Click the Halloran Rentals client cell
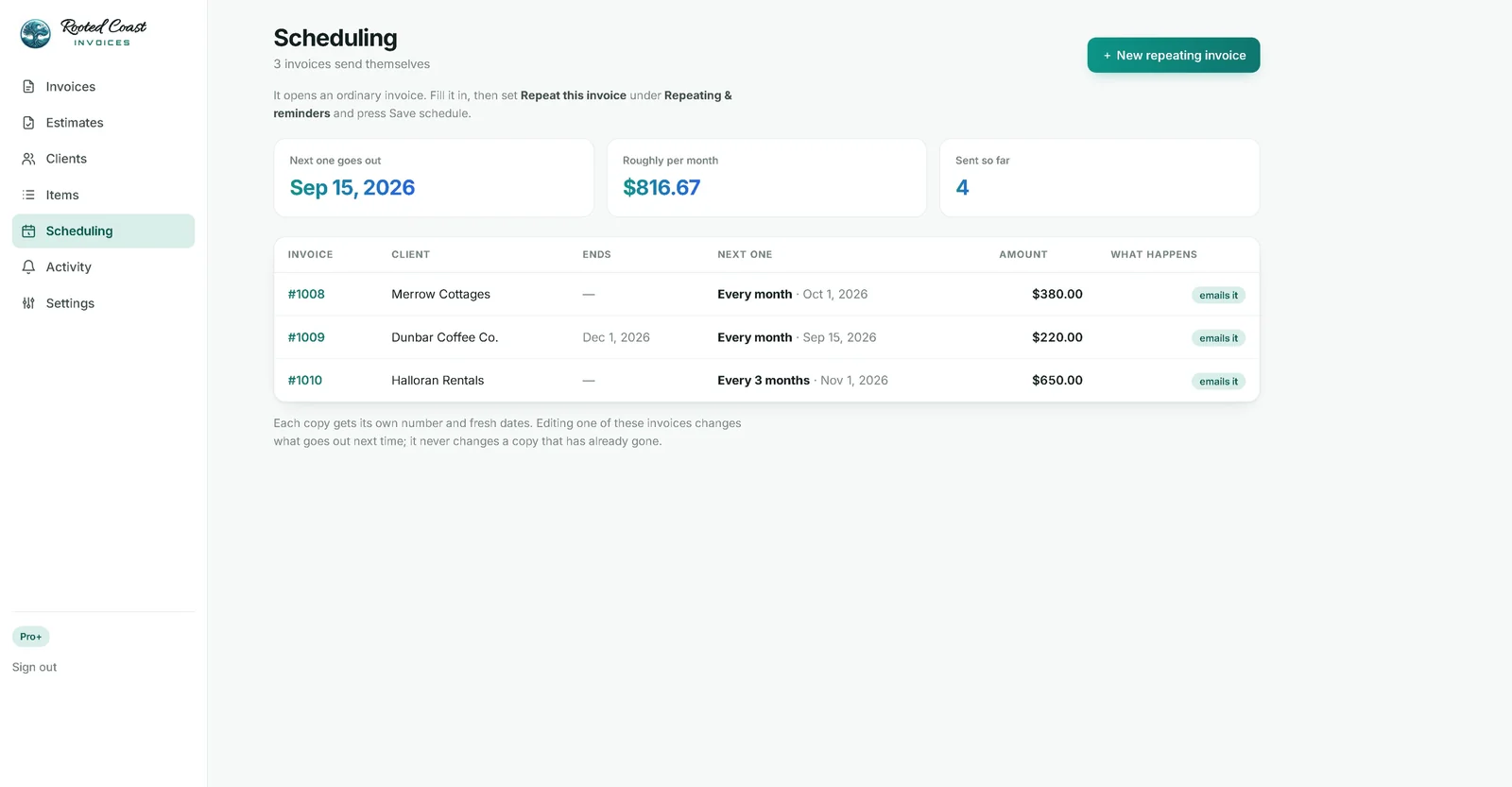This screenshot has width=1512, height=787. click(x=438, y=381)
